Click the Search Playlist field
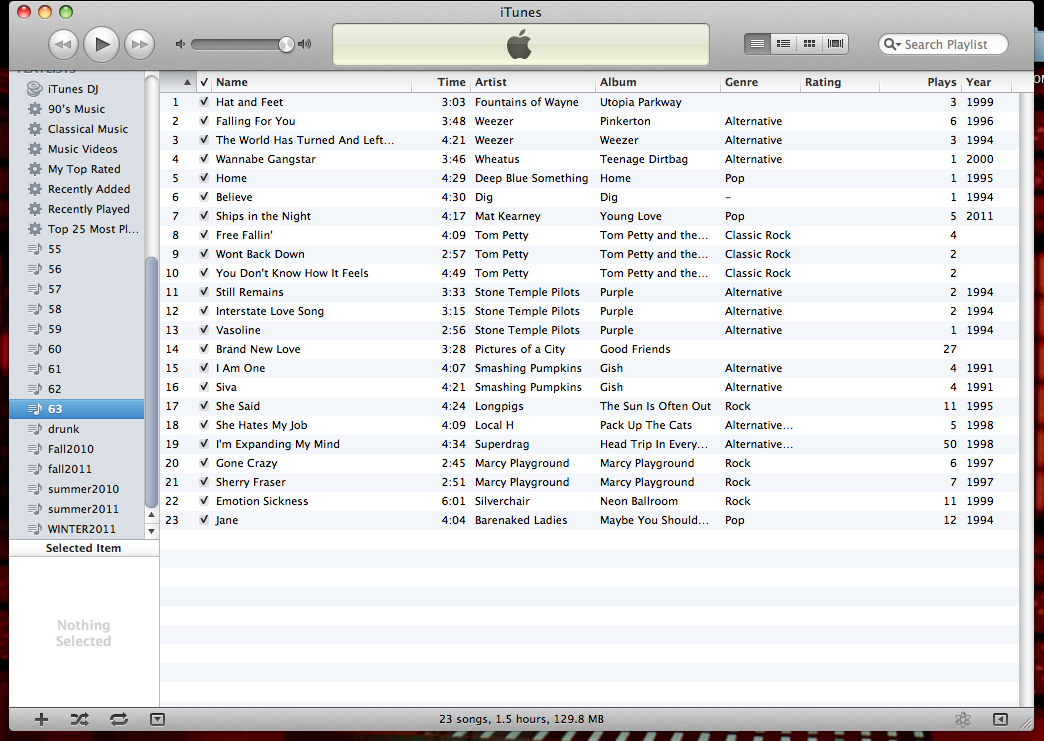 pyautogui.click(x=944, y=45)
